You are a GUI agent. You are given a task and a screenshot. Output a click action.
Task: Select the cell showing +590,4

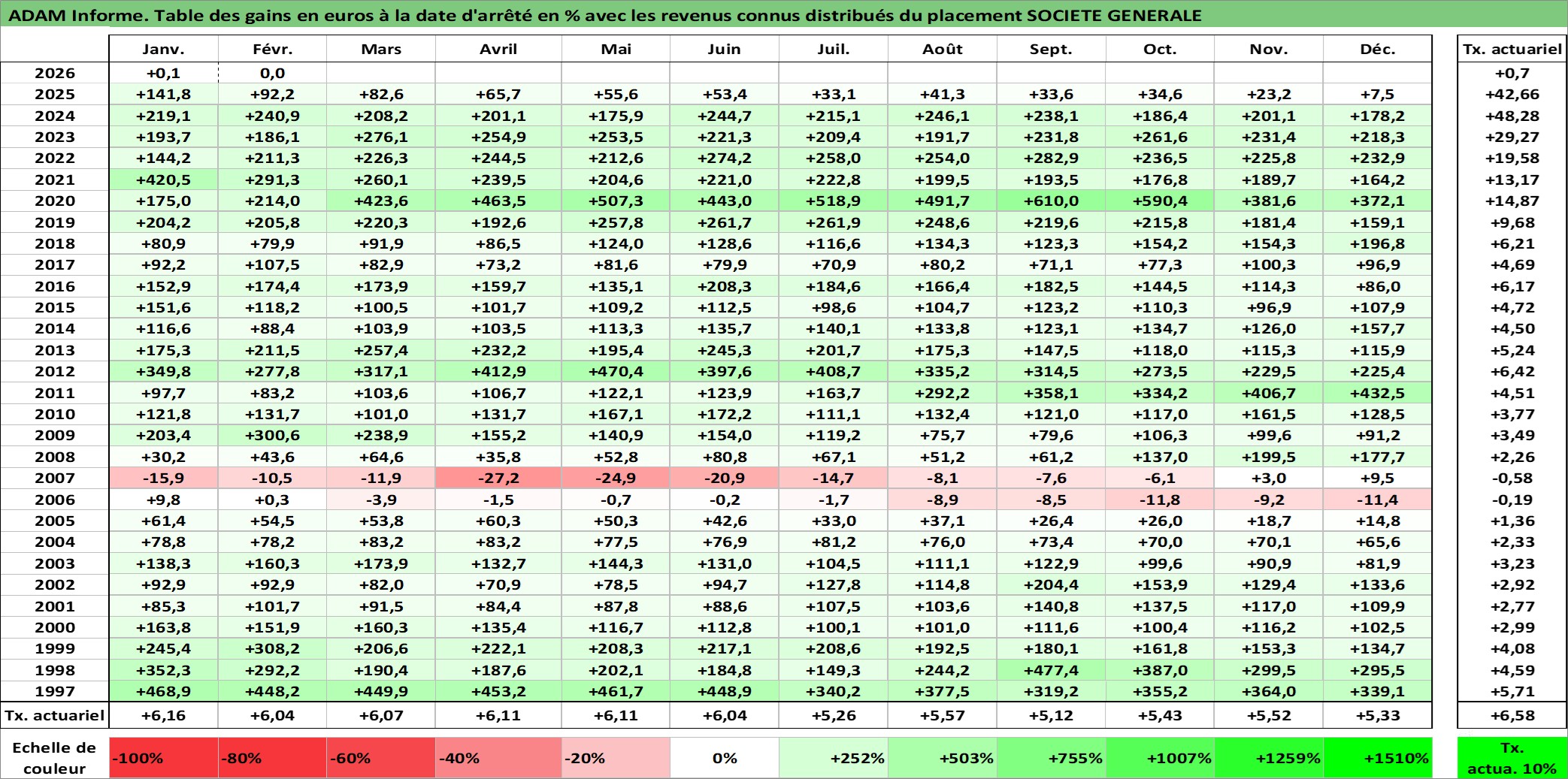[1160, 201]
